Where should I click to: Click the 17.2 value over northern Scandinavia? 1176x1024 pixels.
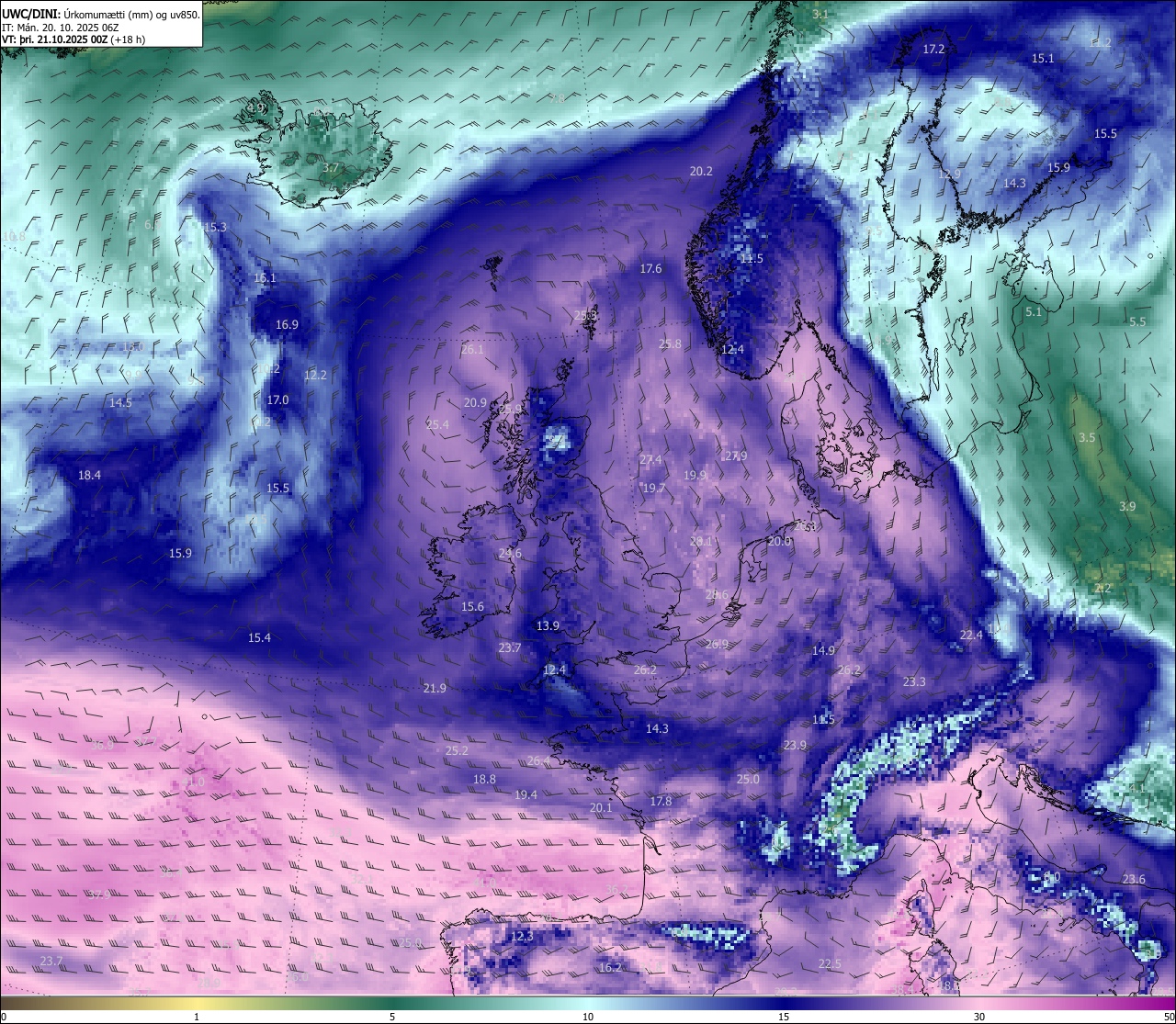pos(933,49)
